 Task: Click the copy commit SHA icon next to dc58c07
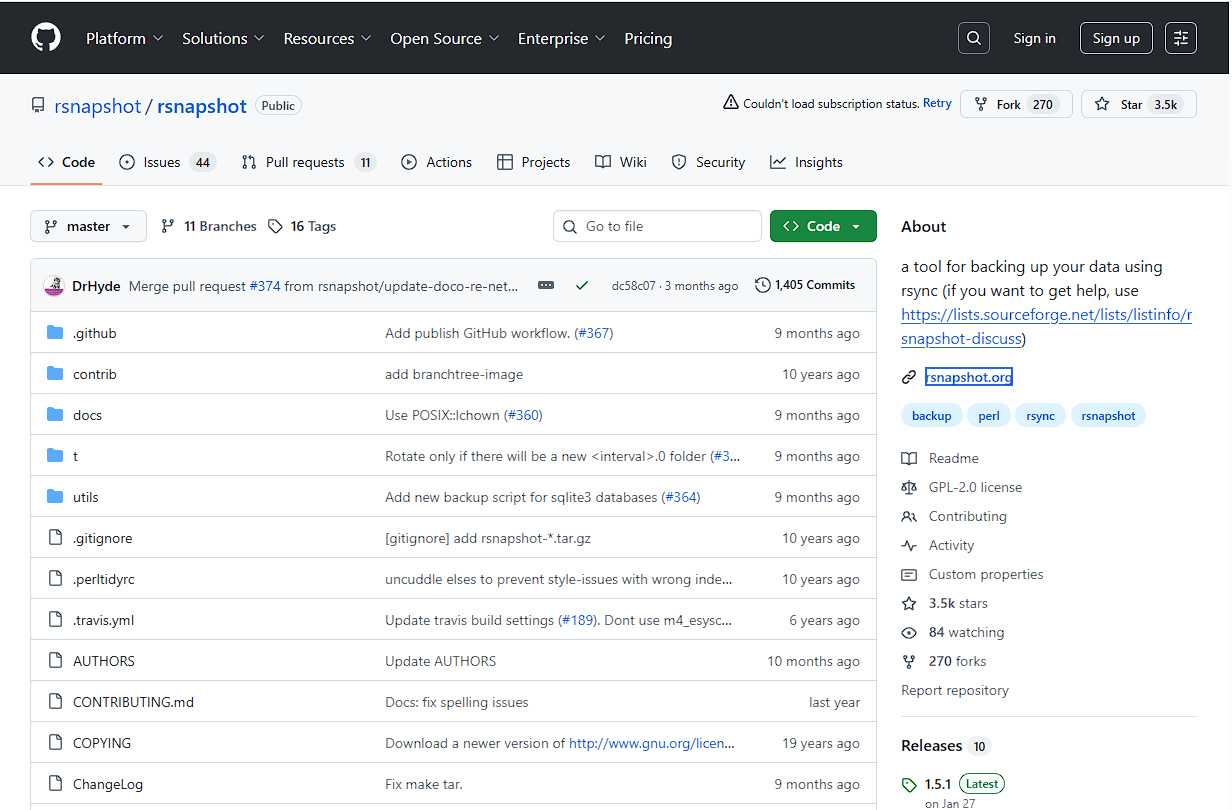pyautogui.click(x=546, y=284)
